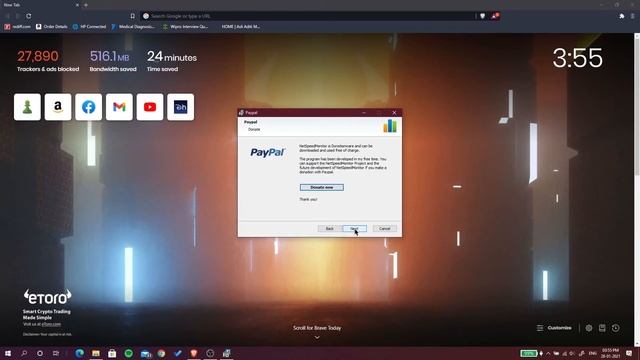
Task: Open the Medical Diagnosis bookmark
Action: pyautogui.click(x=133, y=27)
